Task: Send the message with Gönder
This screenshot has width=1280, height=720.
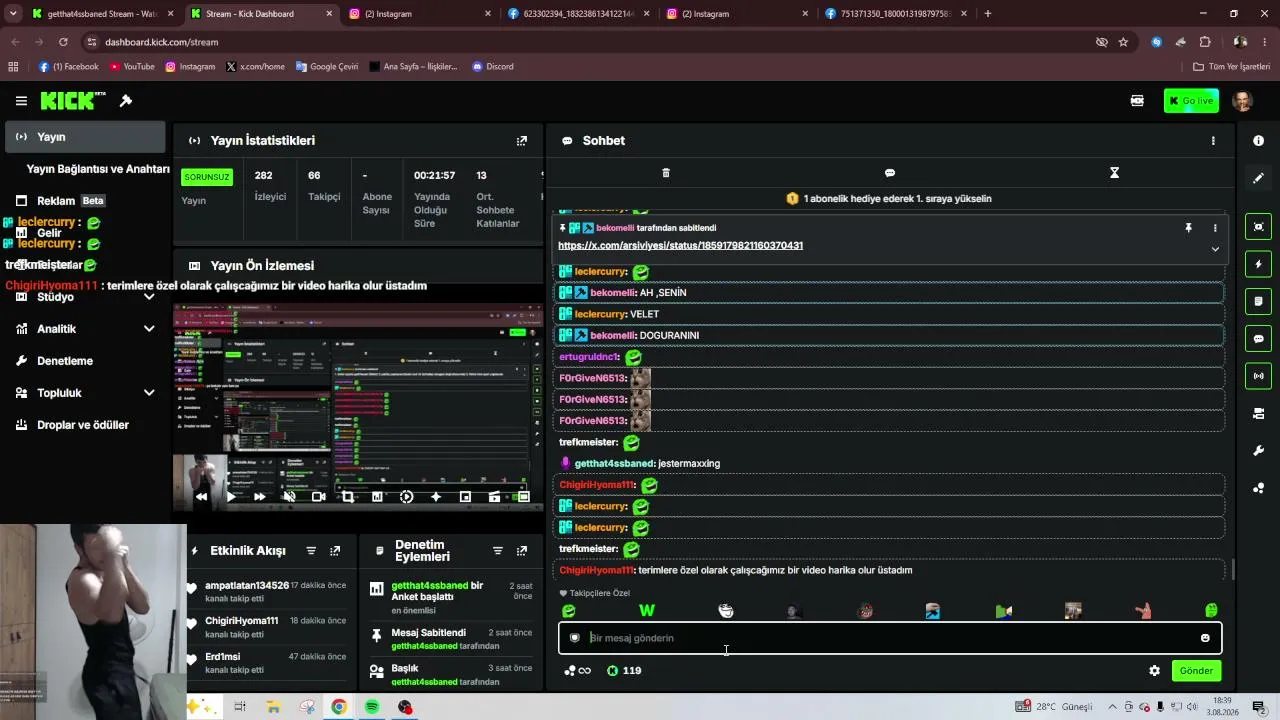Action: click(x=1196, y=671)
